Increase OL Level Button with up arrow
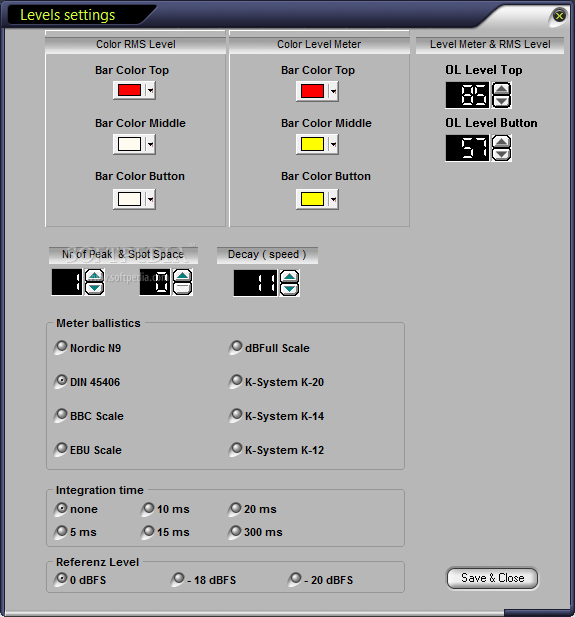Viewport: 575px width, 617px height. pos(501,142)
